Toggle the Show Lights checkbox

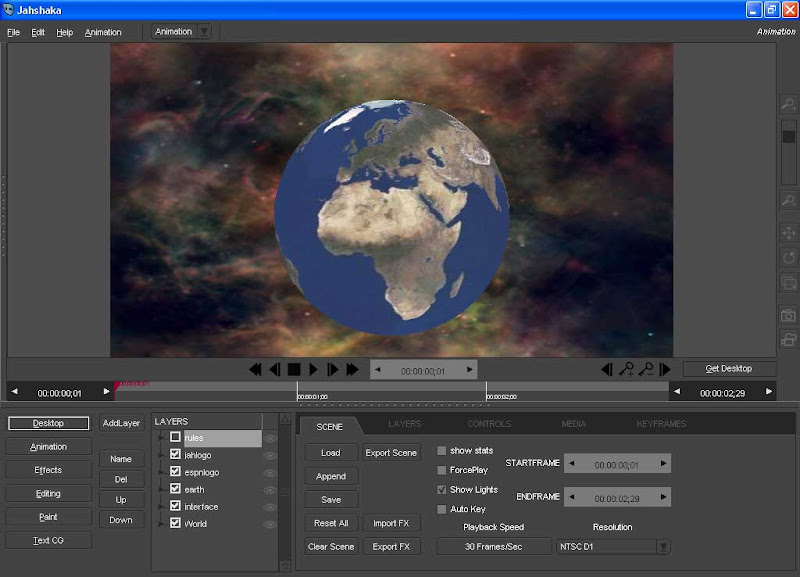coord(442,490)
